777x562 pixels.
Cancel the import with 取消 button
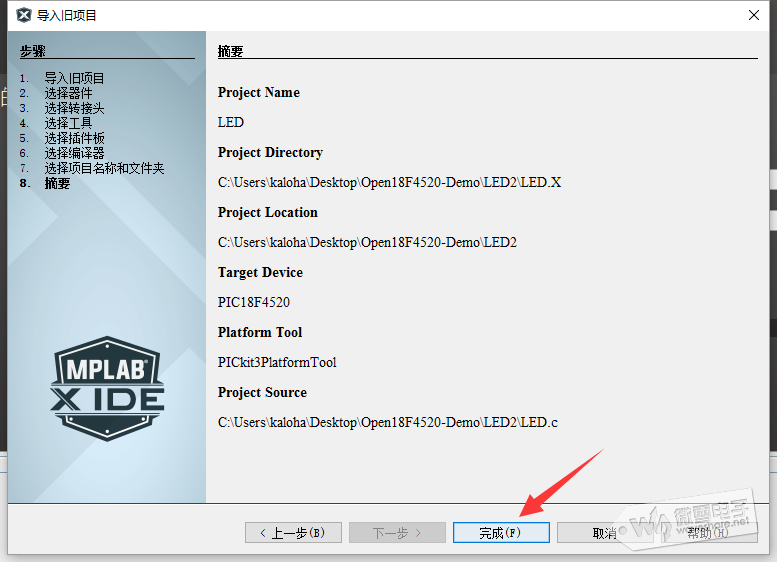tap(605, 533)
